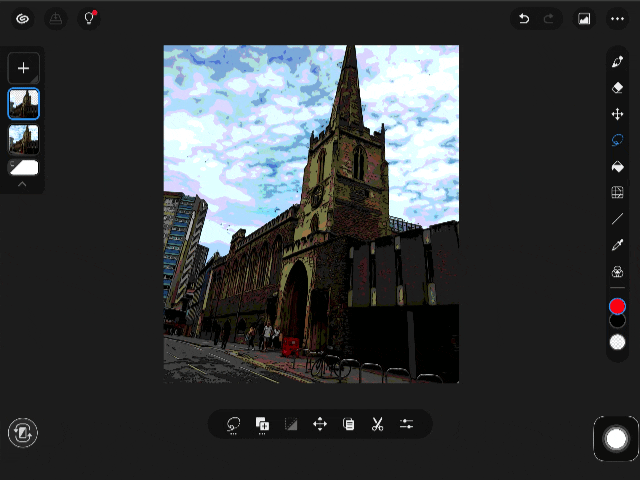This screenshot has height=480, width=640.
Task: Click the scissors cut selection icon
Action: 377,424
